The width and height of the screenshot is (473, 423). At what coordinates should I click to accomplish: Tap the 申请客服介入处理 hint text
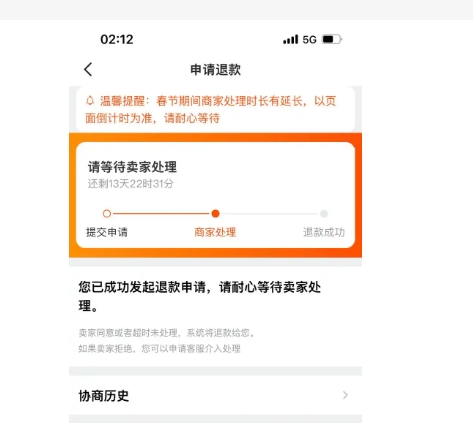(205, 349)
